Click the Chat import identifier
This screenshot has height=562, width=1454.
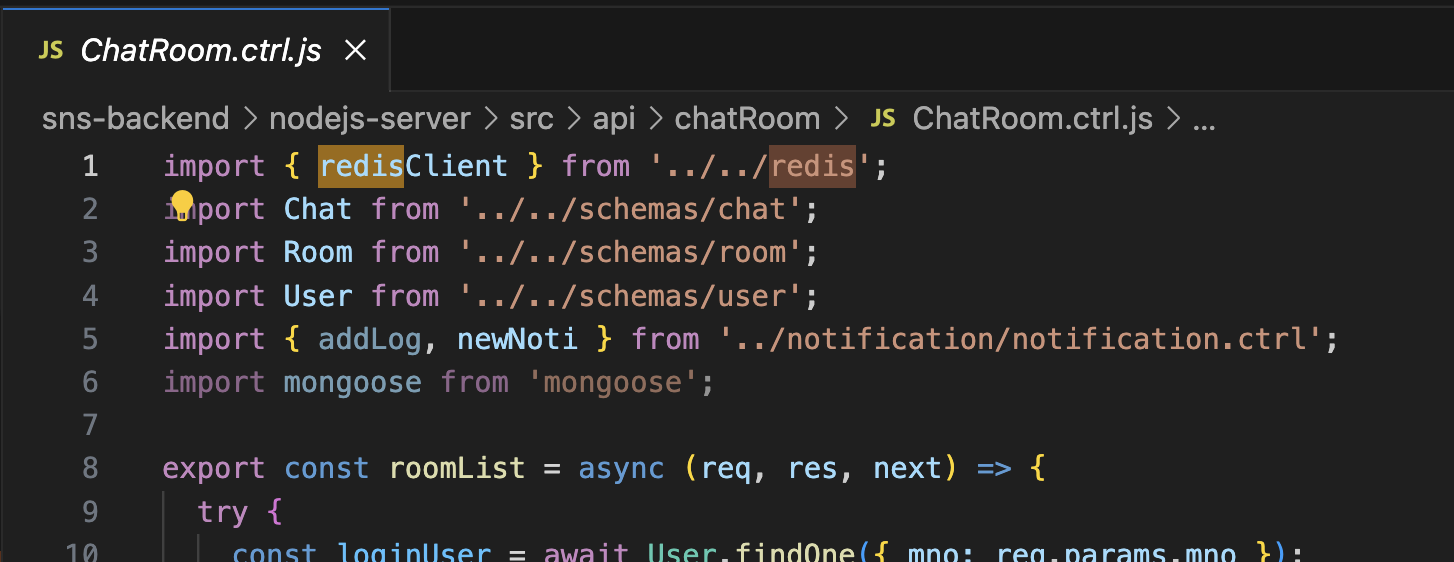click(x=318, y=209)
